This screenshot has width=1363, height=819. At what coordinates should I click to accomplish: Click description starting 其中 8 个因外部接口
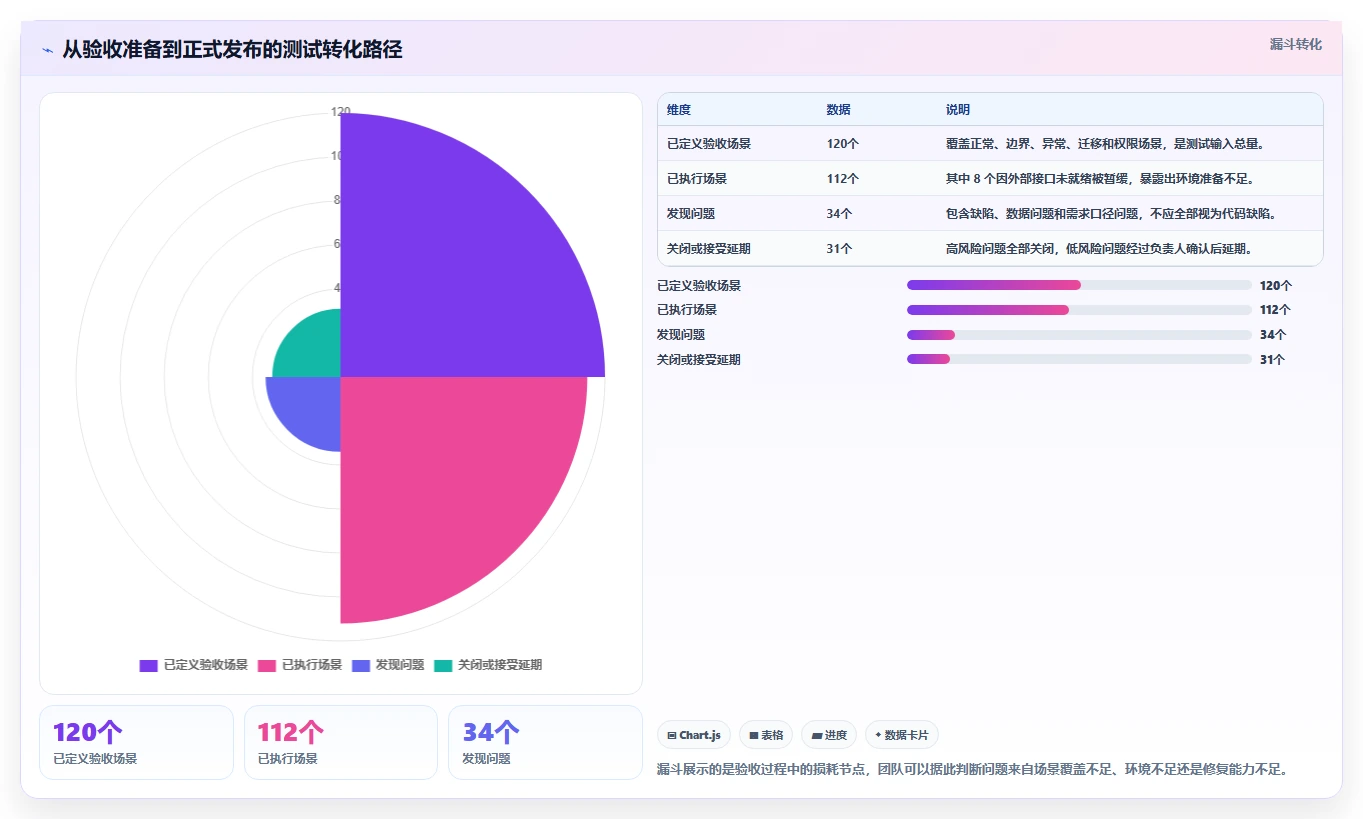[1100, 179]
